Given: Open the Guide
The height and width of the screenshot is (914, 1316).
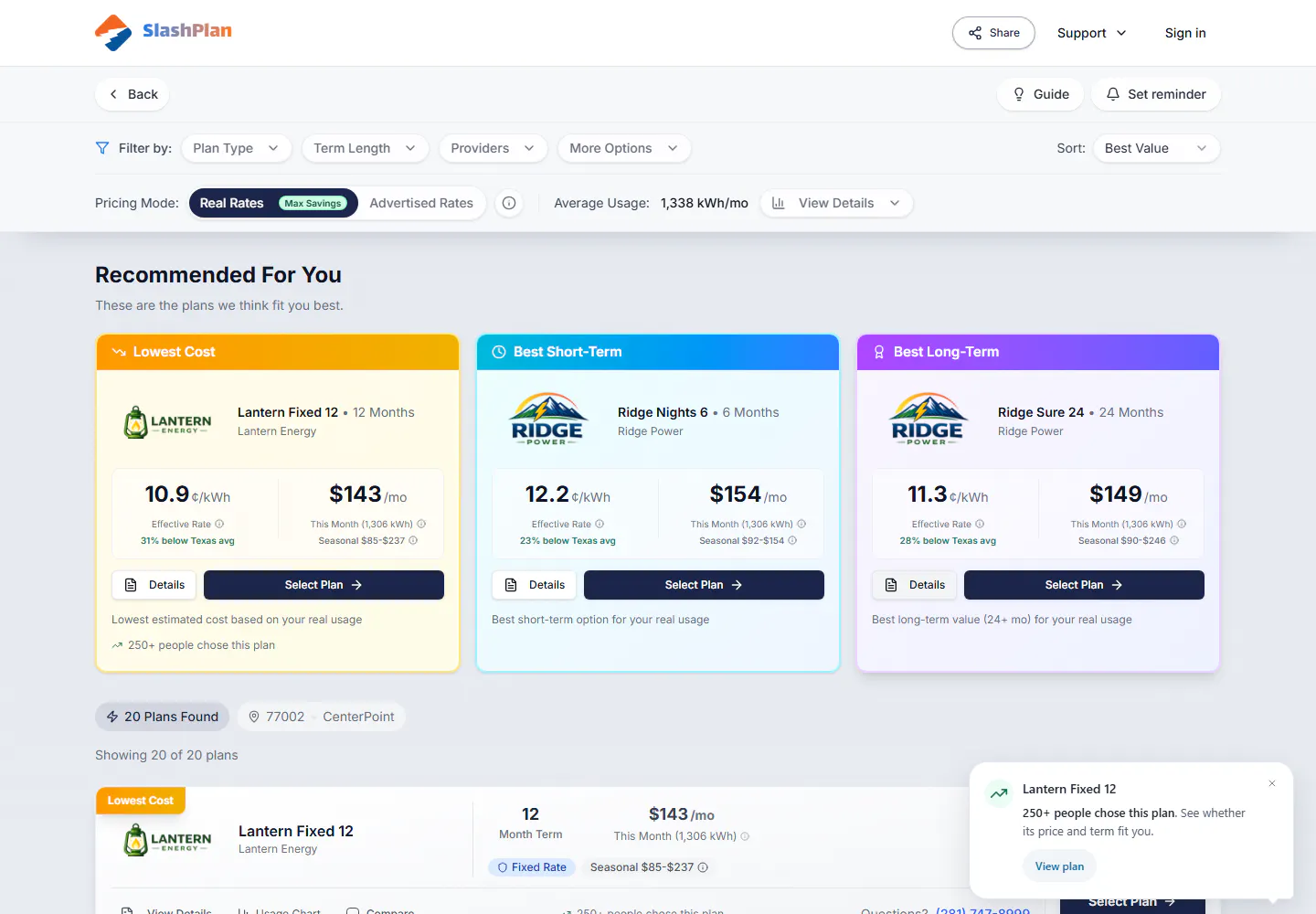Looking at the screenshot, I should tap(1041, 94).
